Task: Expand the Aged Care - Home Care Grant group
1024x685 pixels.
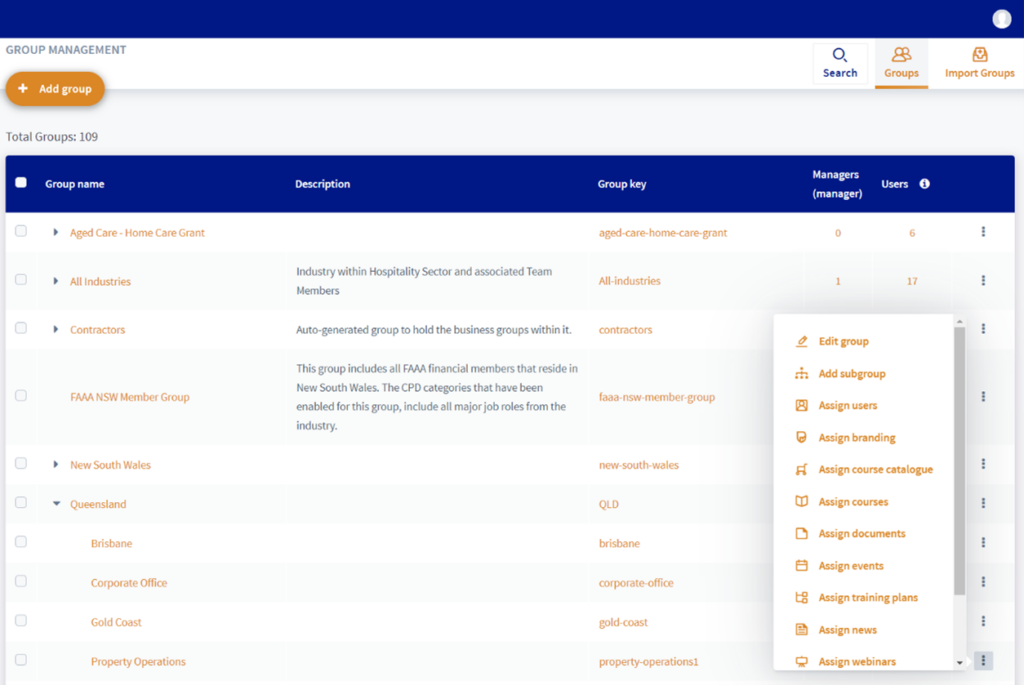Action: tap(56, 232)
